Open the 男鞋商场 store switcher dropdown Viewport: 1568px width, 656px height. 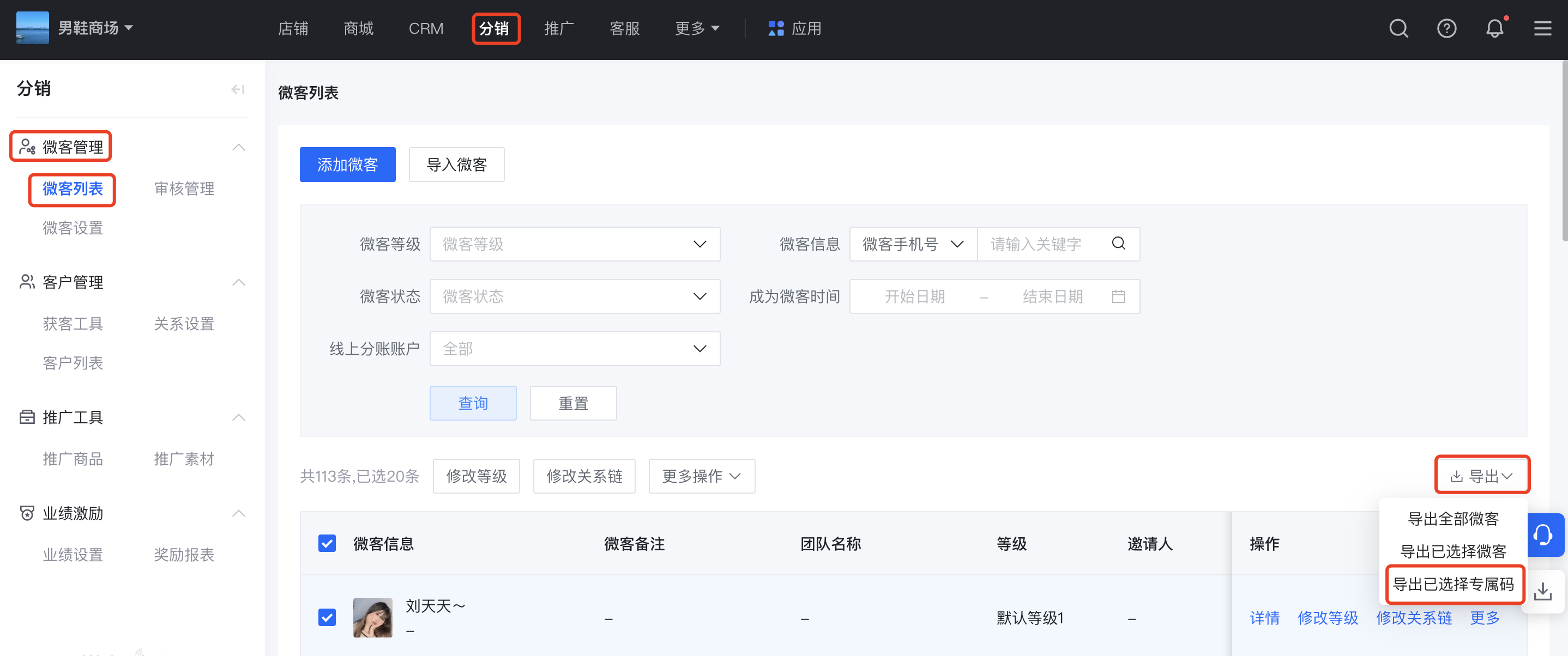95,28
